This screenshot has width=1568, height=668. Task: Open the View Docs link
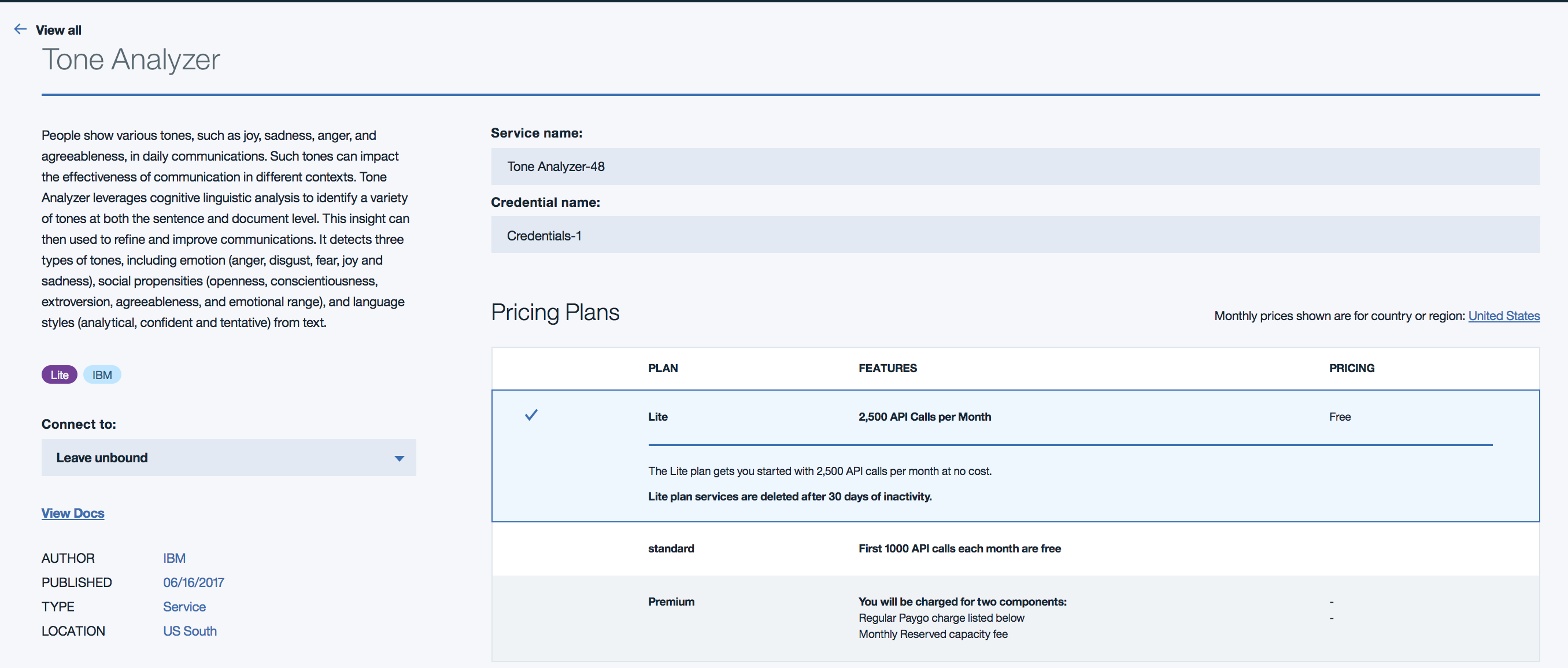tap(72, 513)
